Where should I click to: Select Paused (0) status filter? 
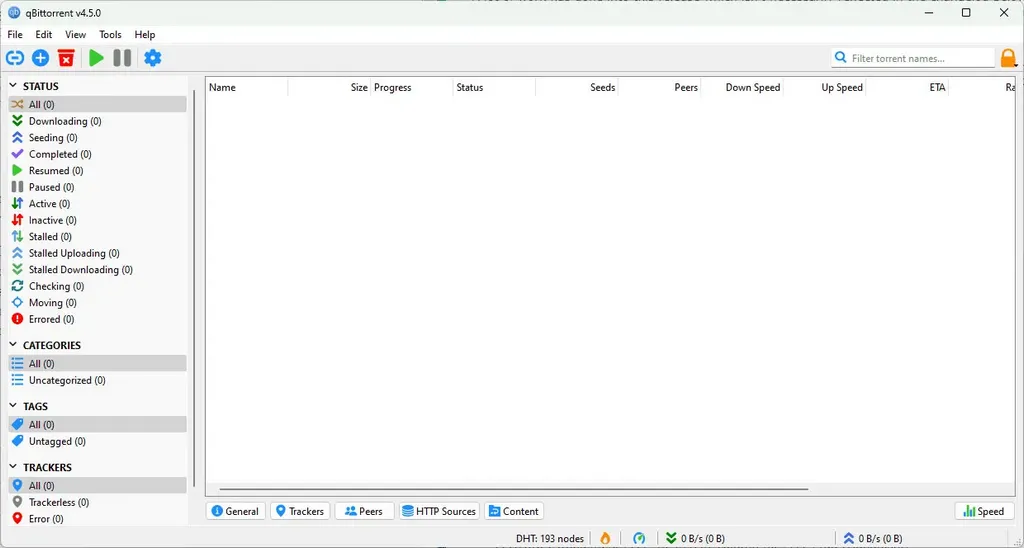pos(97,187)
